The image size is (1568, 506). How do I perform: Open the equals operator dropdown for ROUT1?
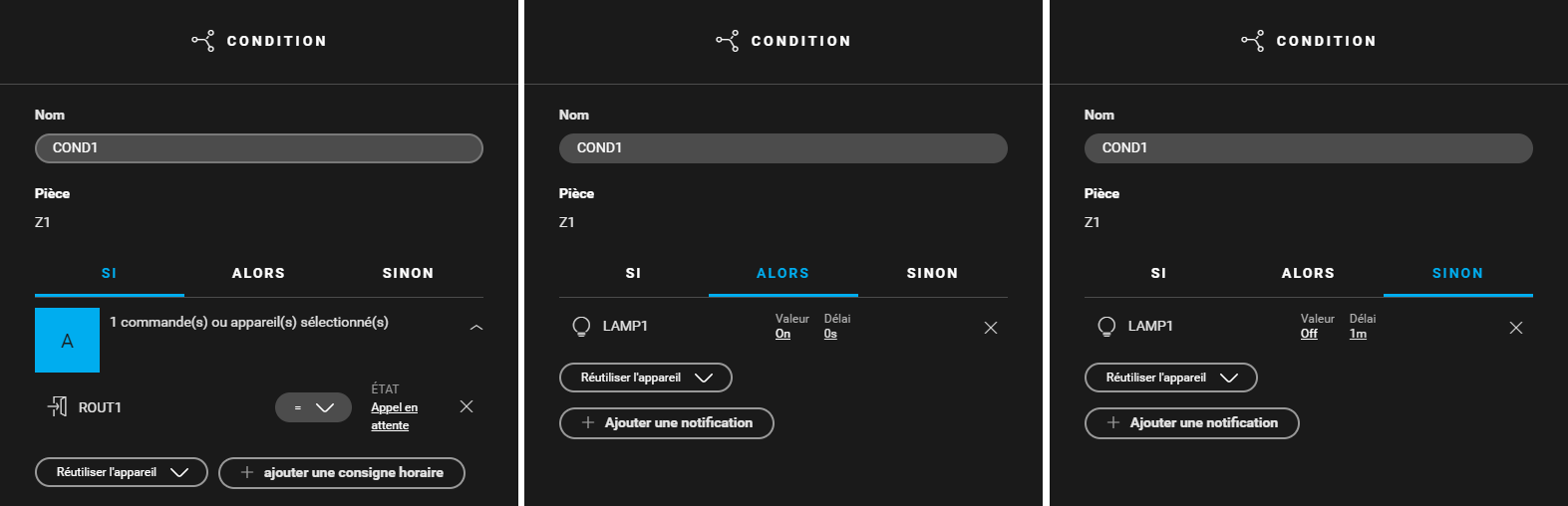point(313,407)
